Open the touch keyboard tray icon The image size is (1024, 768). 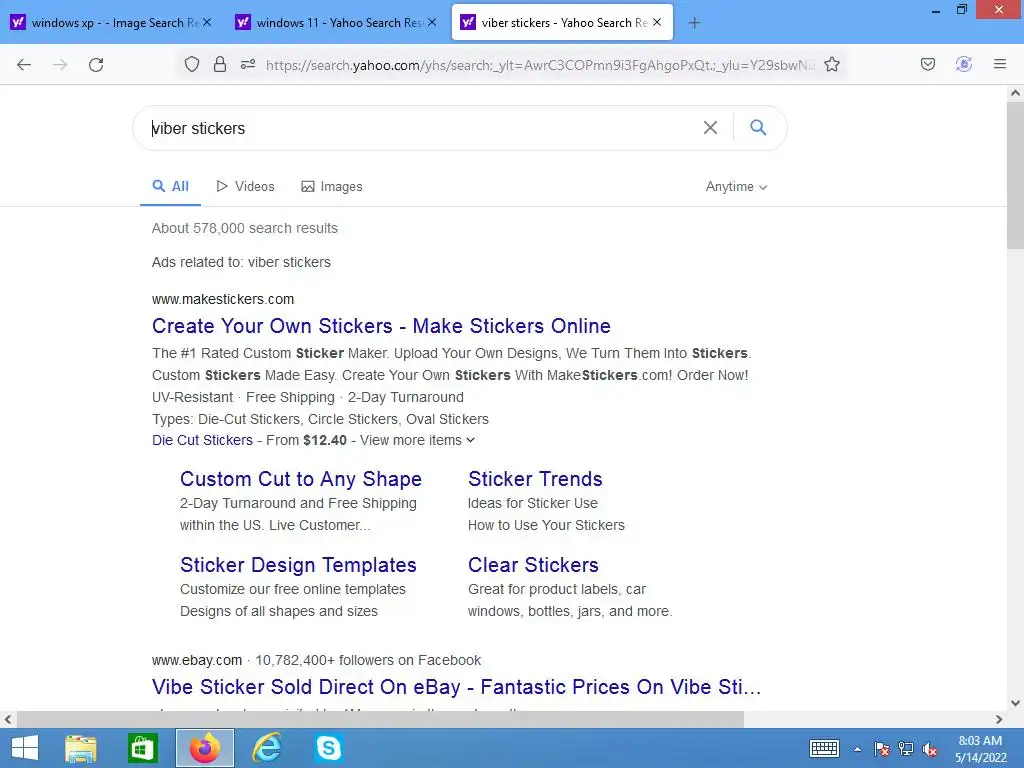click(x=824, y=748)
